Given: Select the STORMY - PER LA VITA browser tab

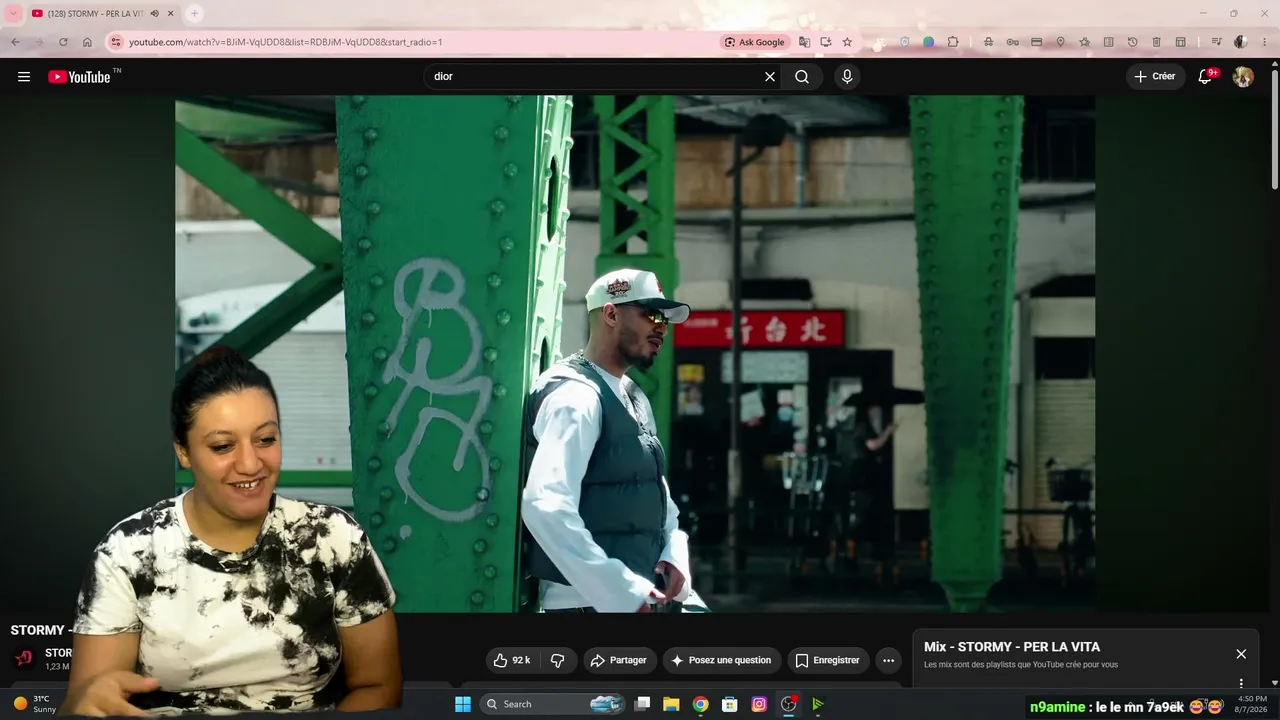Looking at the screenshot, I should click(102, 14).
